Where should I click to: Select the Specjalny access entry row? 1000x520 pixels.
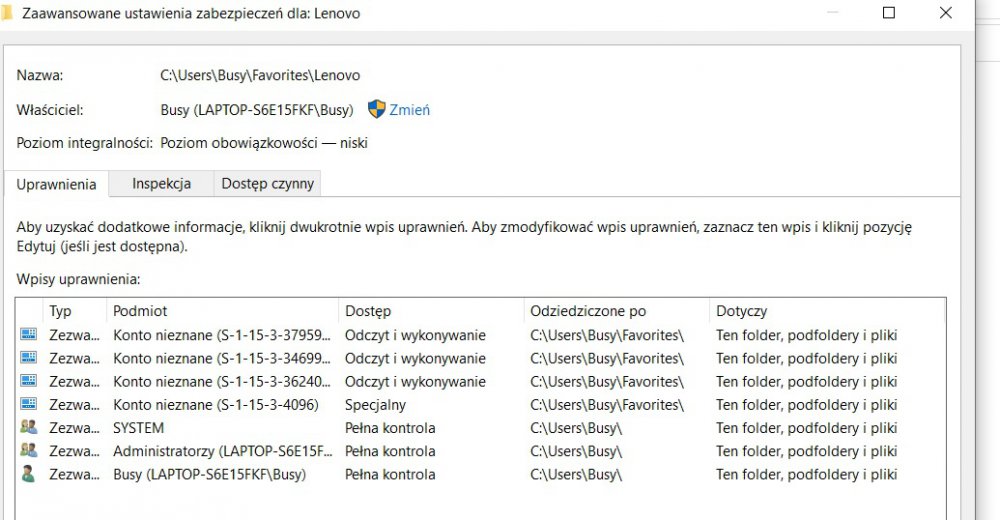(375, 404)
